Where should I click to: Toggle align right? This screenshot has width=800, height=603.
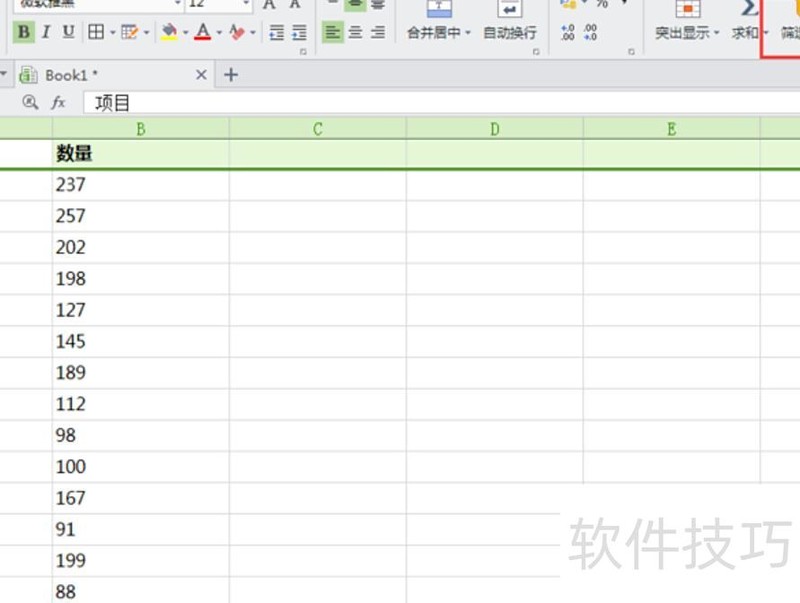click(378, 33)
